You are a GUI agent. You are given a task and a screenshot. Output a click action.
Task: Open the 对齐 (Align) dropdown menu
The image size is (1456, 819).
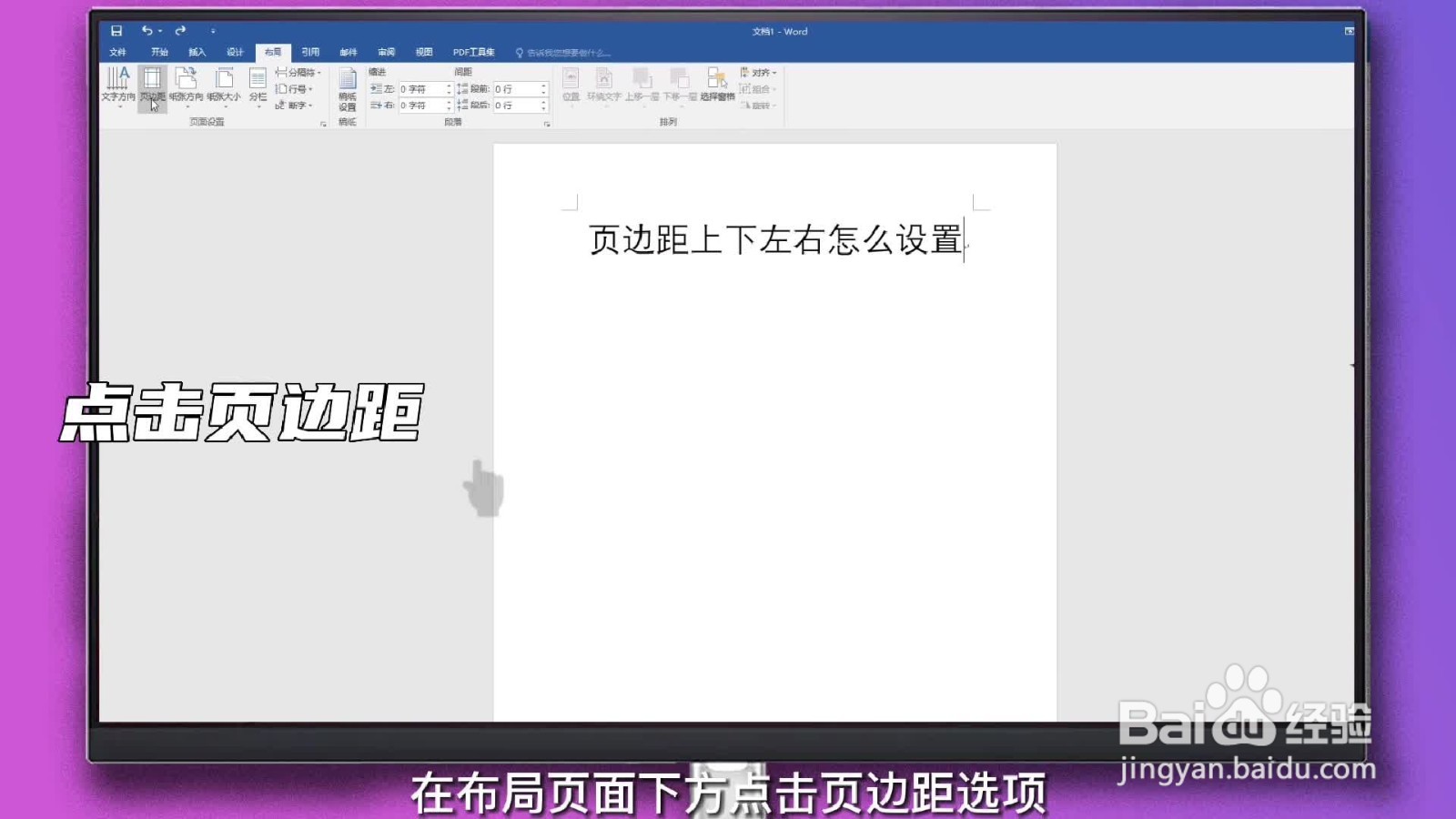point(757,73)
